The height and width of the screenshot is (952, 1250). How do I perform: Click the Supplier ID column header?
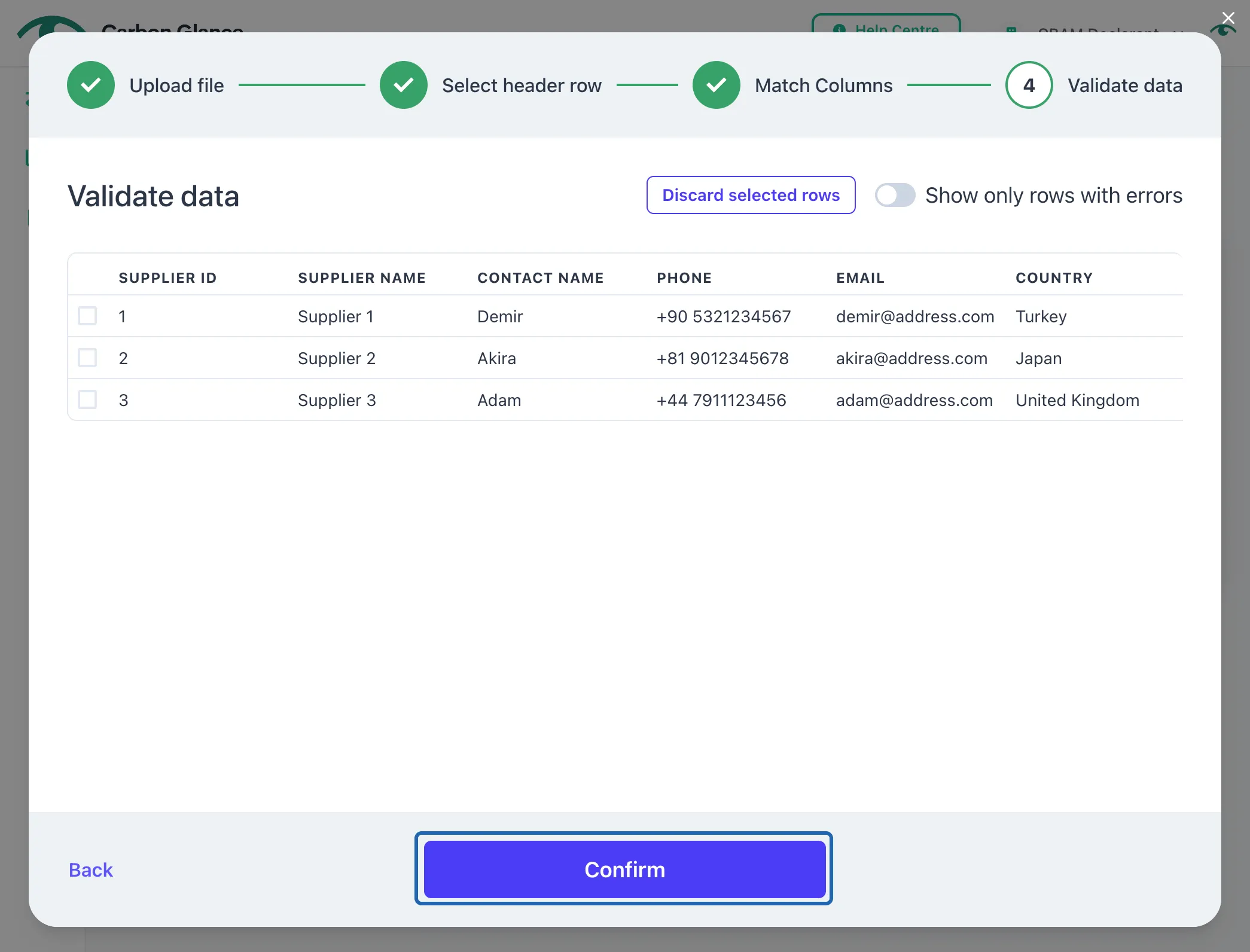pos(167,278)
